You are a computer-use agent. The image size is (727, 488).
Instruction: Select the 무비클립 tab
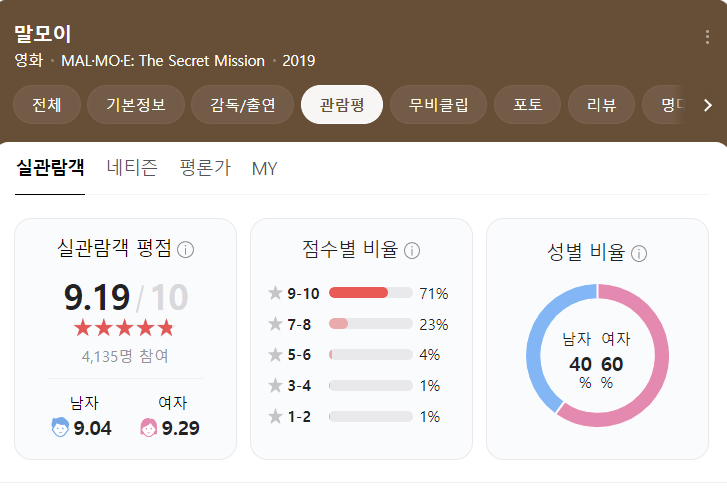click(438, 105)
